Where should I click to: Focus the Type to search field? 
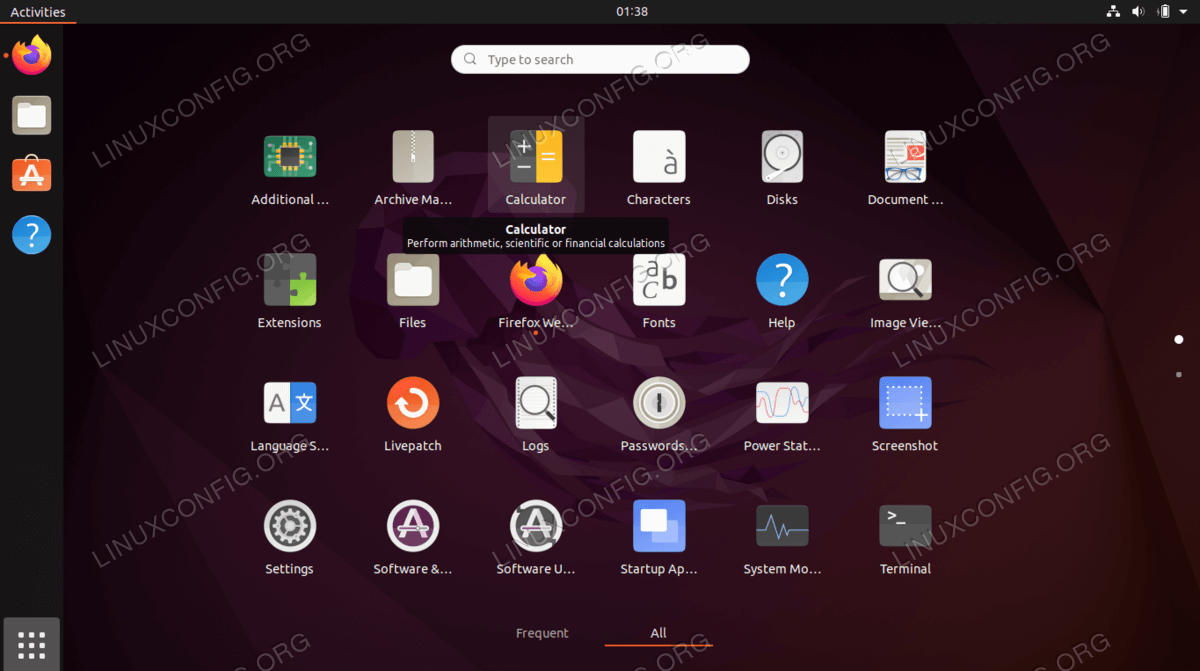(600, 59)
